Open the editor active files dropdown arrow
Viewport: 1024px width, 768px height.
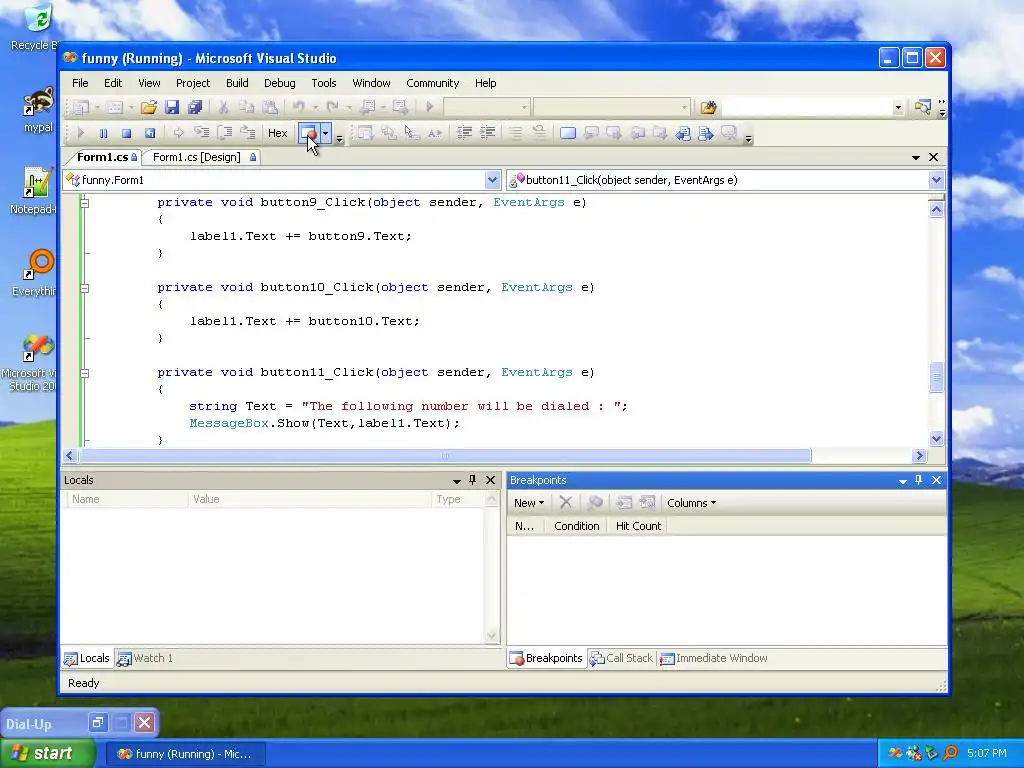916,157
